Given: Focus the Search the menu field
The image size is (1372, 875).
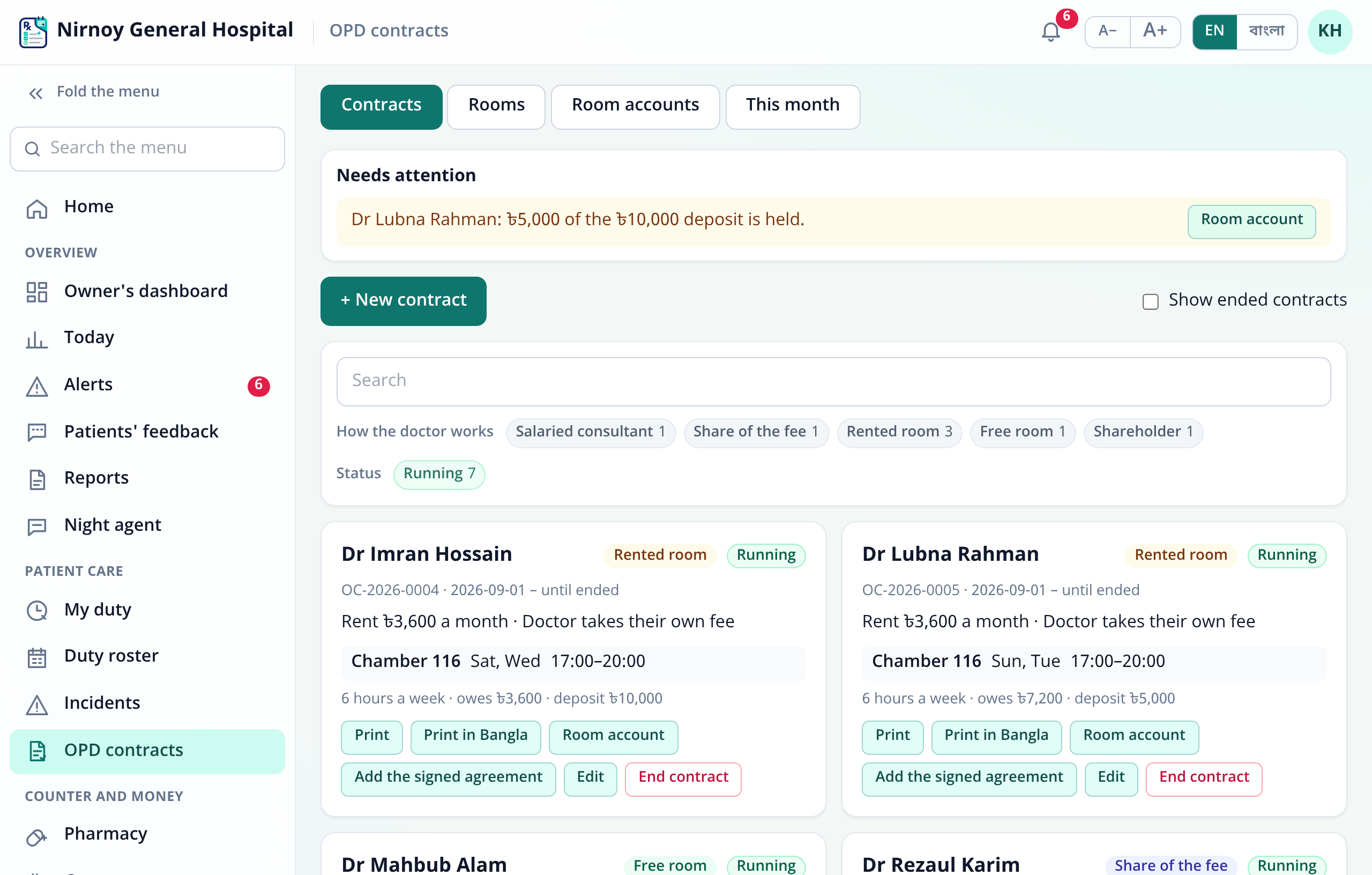Looking at the screenshot, I should [x=147, y=149].
